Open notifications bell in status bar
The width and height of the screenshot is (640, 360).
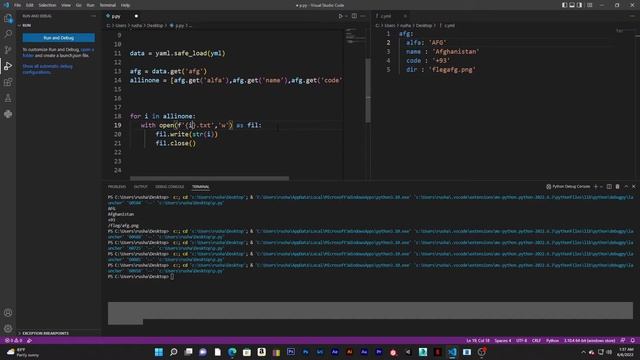pos(633,340)
